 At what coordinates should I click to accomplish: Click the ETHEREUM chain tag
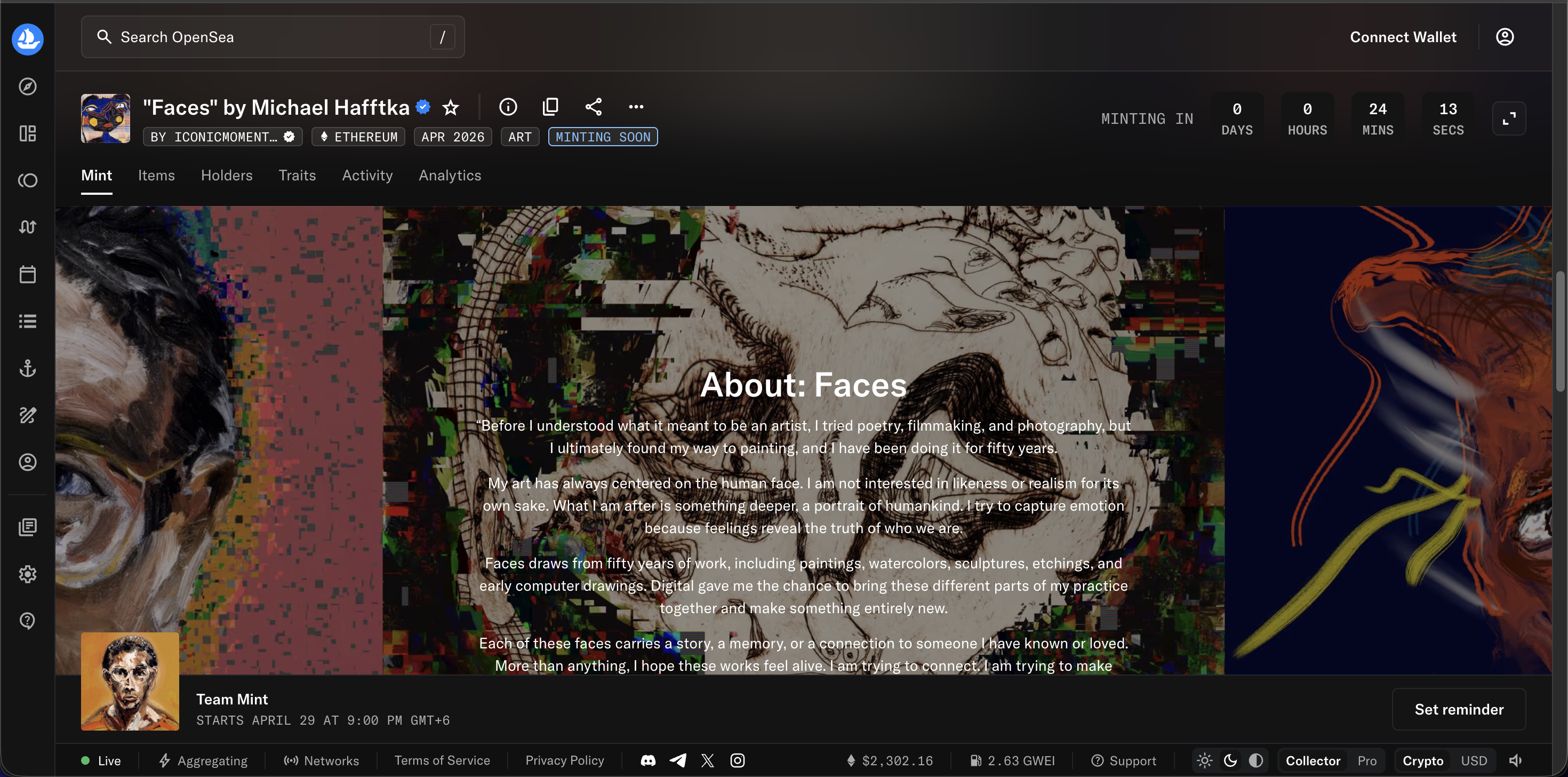click(358, 137)
